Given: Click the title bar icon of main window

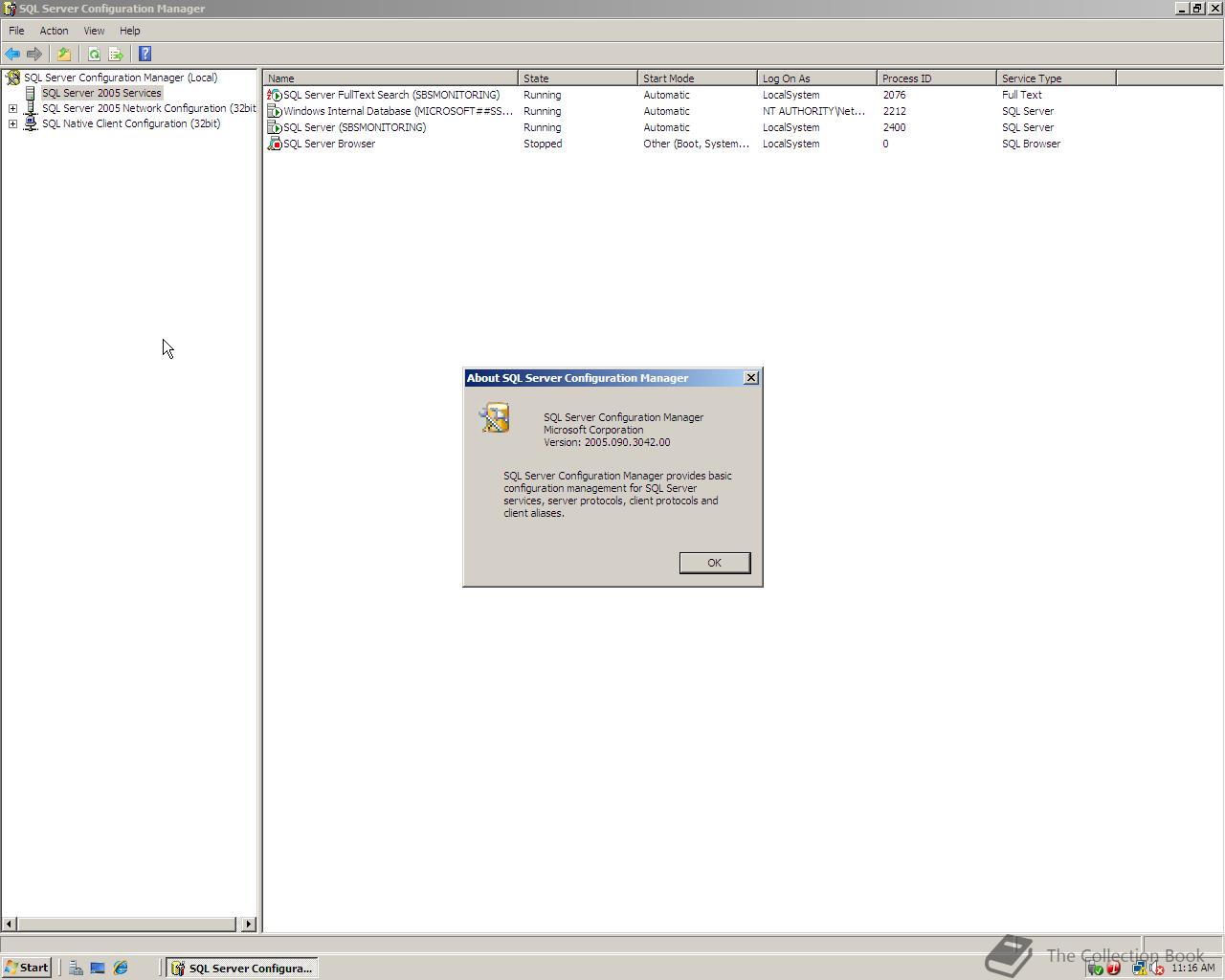Looking at the screenshot, I should pyautogui.click(x=10, y=9).
